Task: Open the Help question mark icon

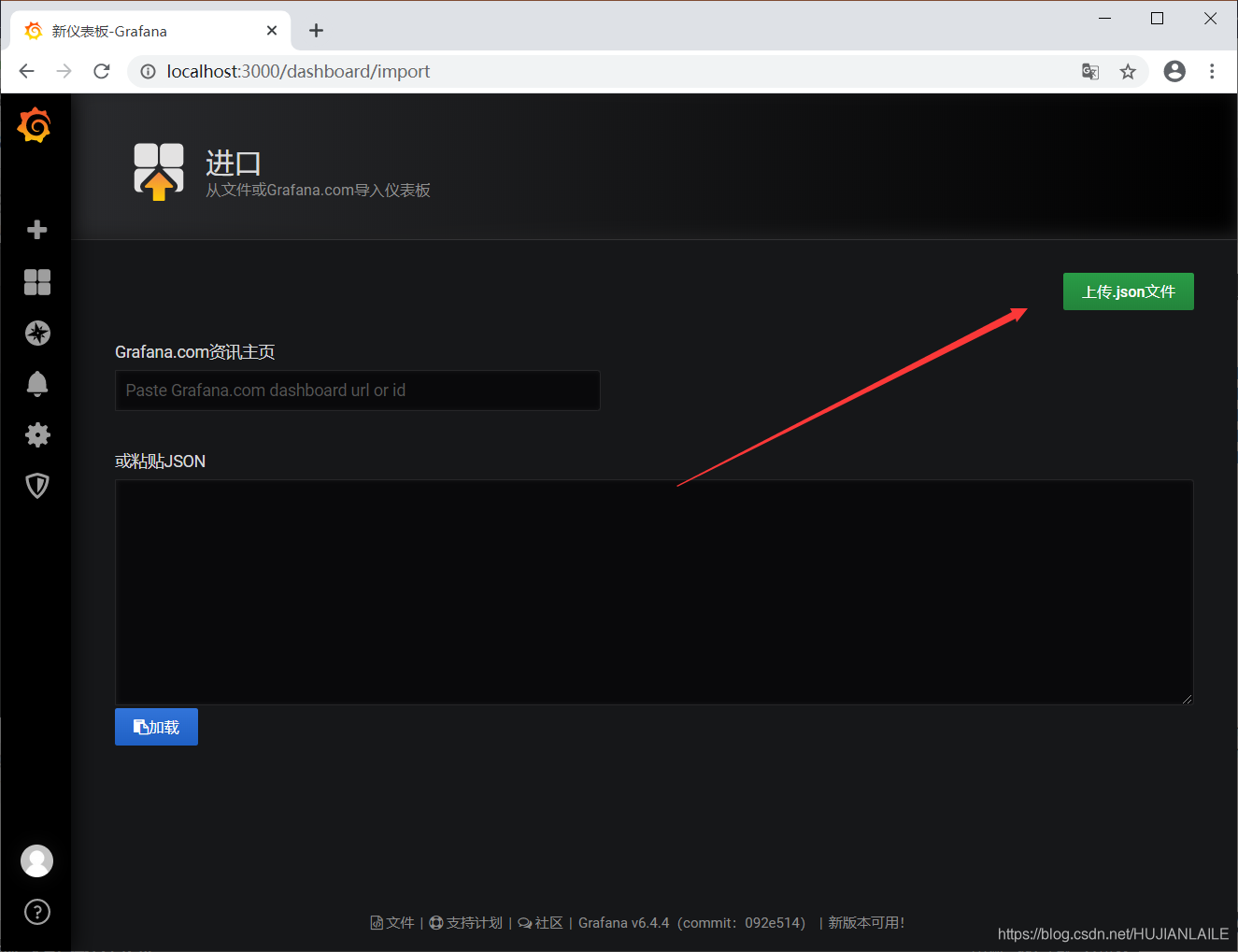Action: coord(37,912)
